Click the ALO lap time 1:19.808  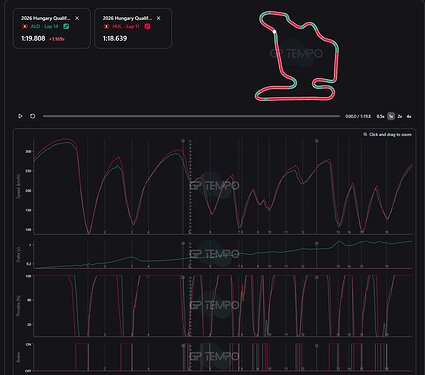(33, 39)
